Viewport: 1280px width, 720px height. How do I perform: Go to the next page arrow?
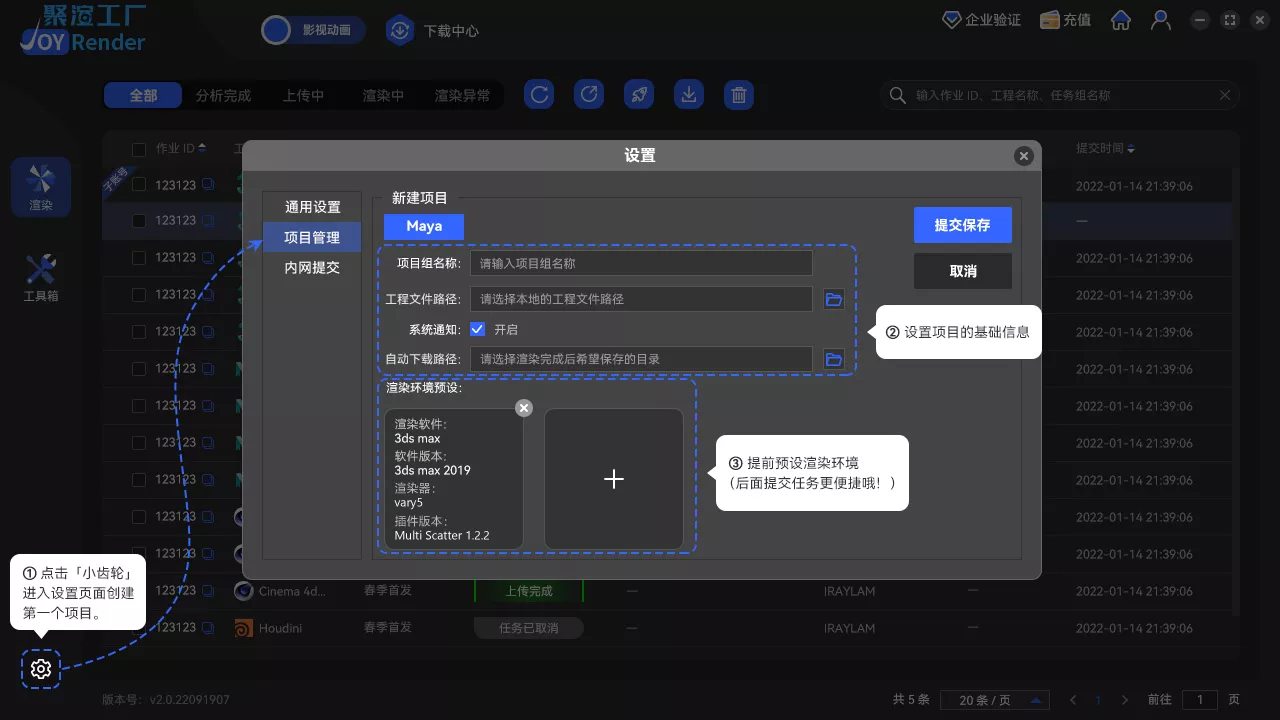(1125, 700)
